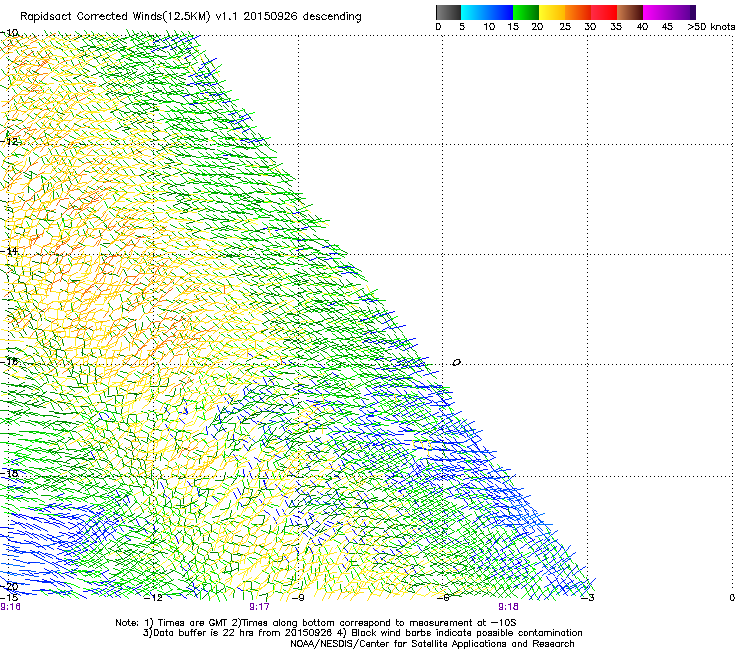The image size is (740, 650).
Task: Select the blue 5-15 knots color bar segment
Action: 487,12
